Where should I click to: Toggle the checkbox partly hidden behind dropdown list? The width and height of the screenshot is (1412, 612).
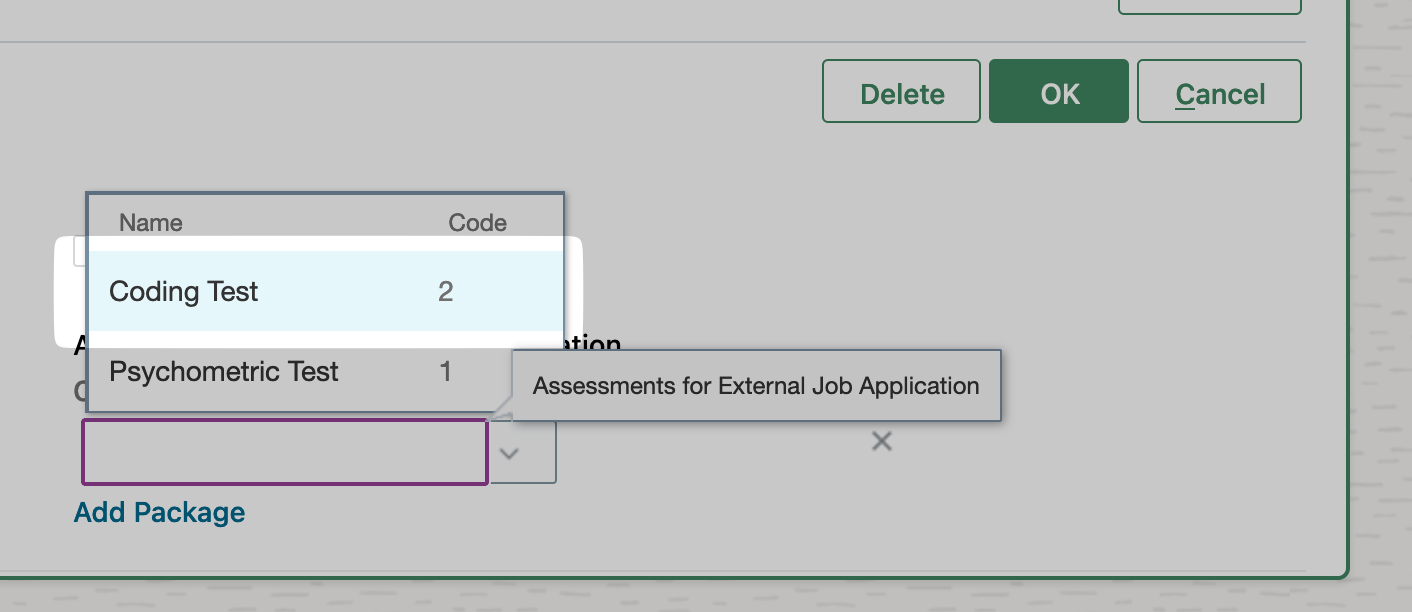click(x=80, y=253)
